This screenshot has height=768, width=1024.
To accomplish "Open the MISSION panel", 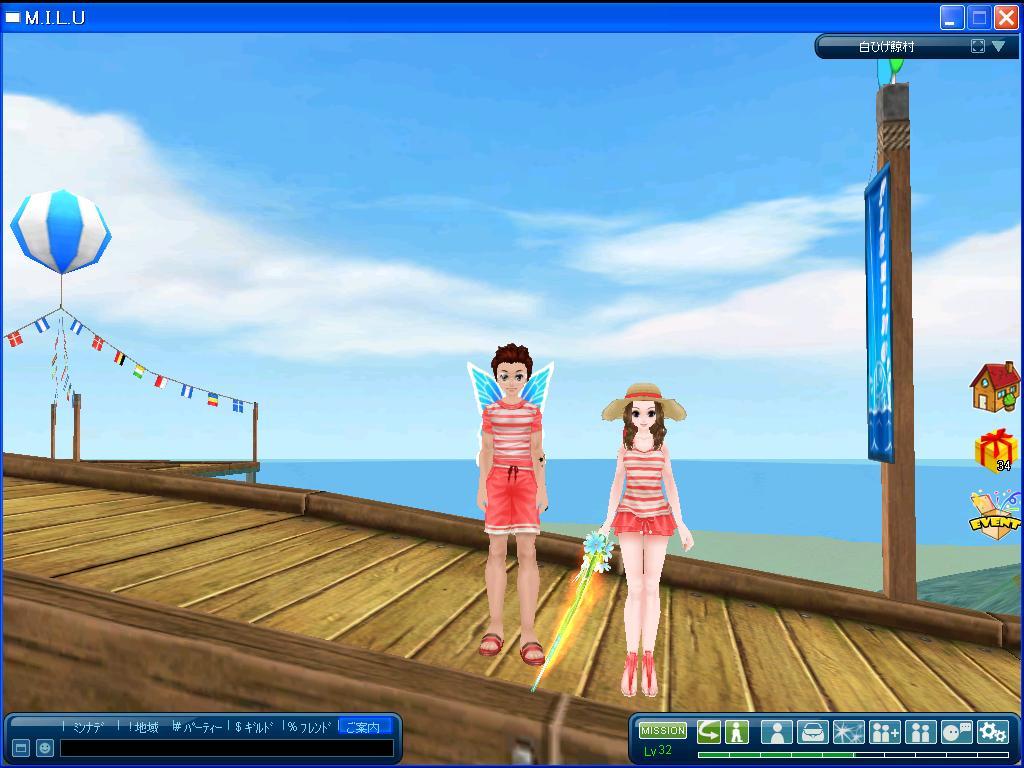I will (x=662, y=731).
